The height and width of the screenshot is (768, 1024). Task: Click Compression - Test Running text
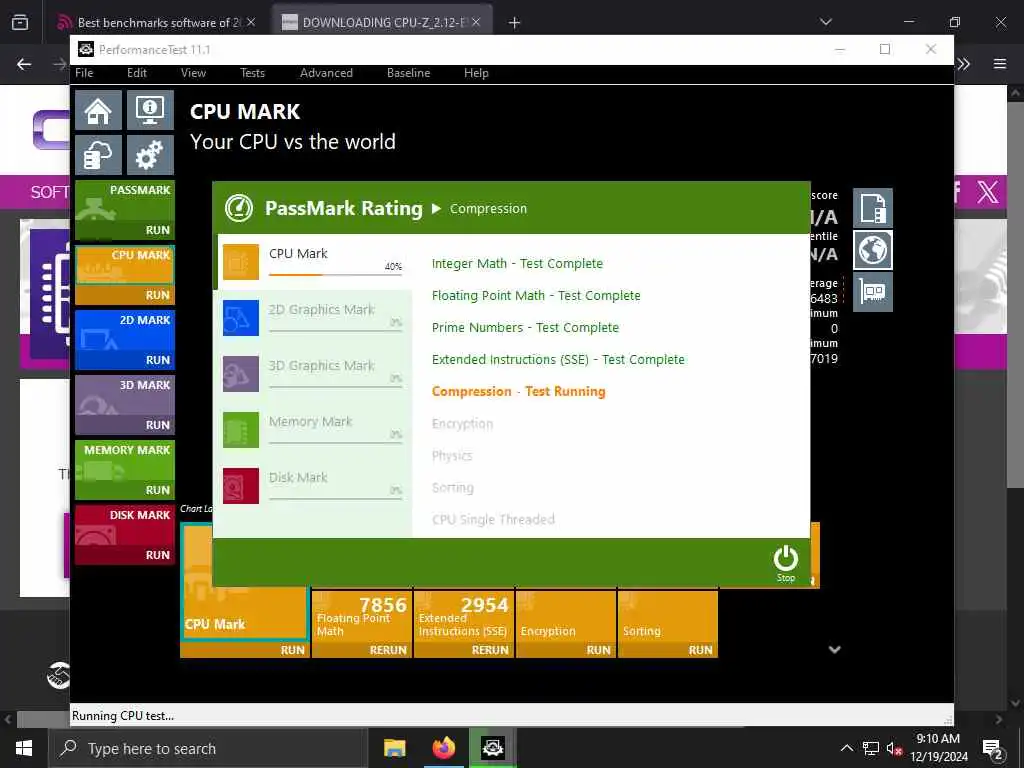[x=519, y=391]
